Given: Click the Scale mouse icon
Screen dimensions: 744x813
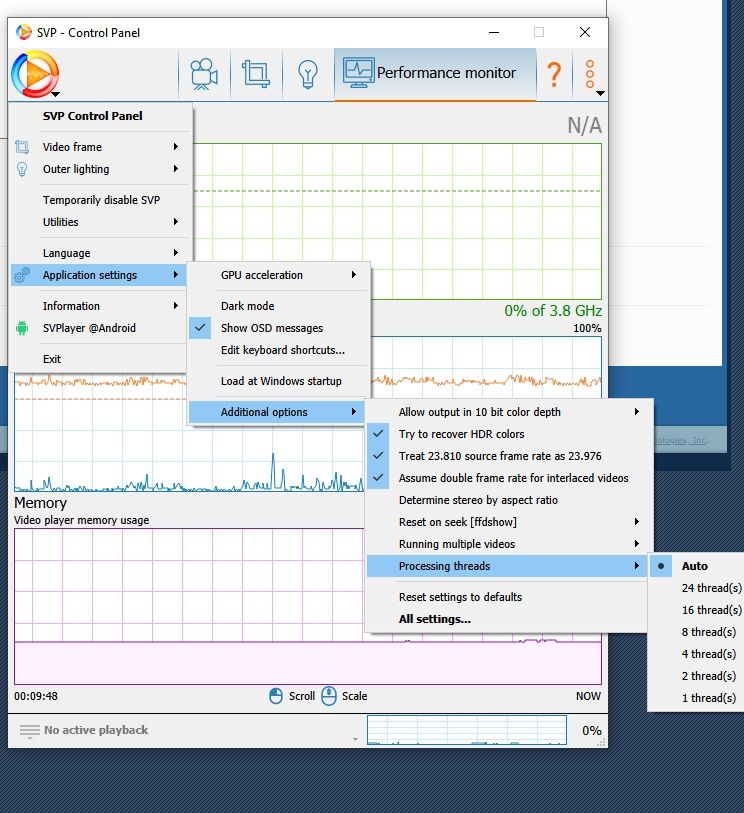Looking at the screenshot, I should pos(329,696).
